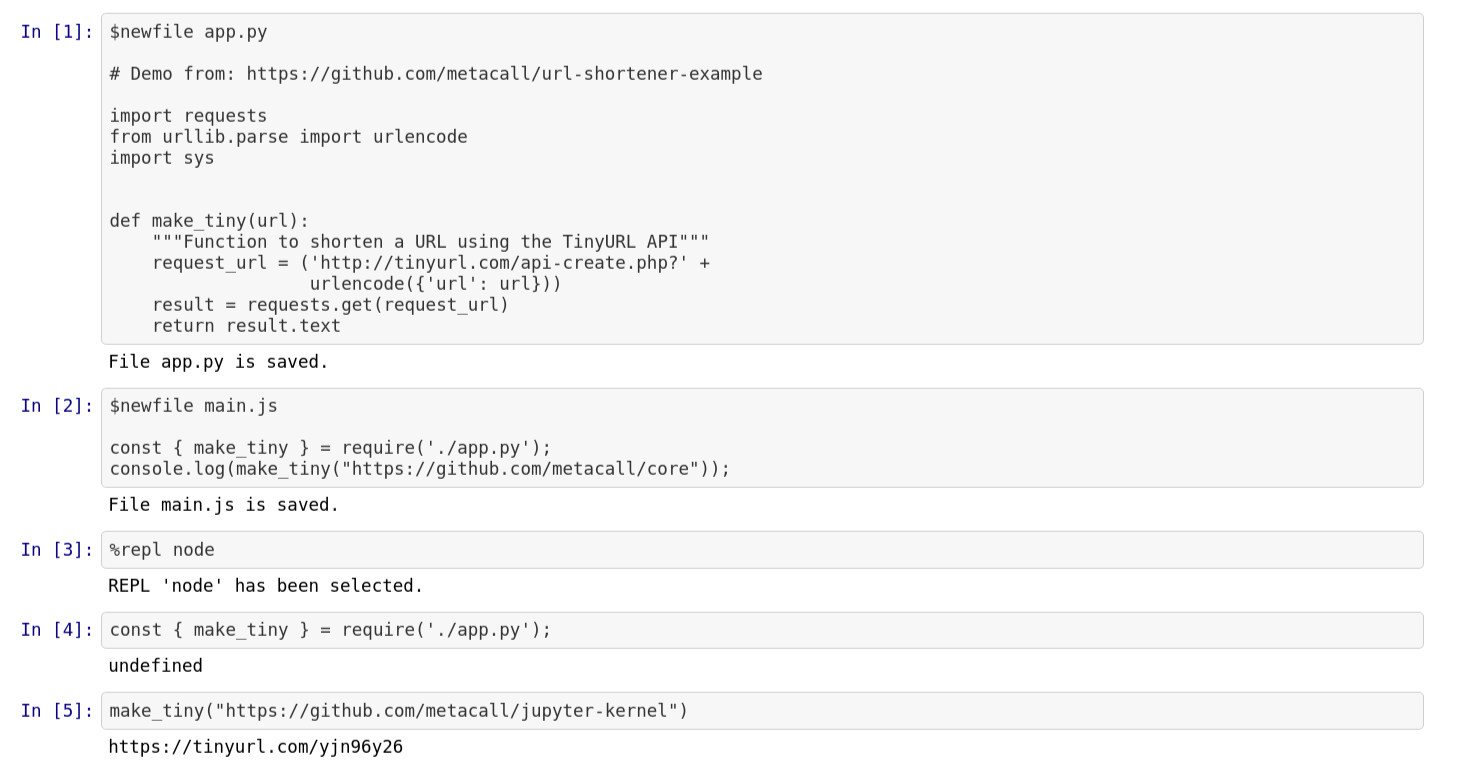Click the In [4] require app.py cell
Image resolution: width=1457 pixels, height=773 pixels.
pos(762,630)
